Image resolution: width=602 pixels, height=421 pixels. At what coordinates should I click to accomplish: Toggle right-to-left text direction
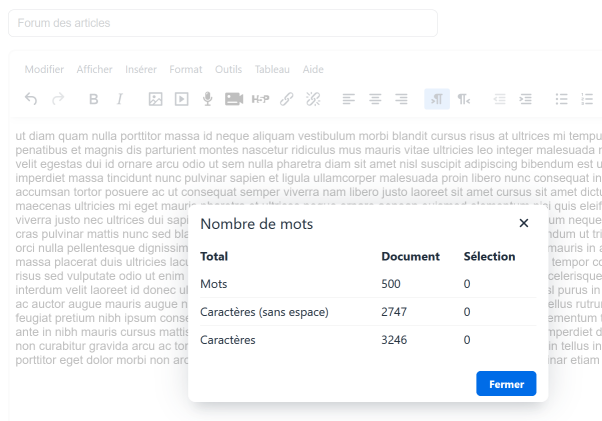click(x=464, y=99)
